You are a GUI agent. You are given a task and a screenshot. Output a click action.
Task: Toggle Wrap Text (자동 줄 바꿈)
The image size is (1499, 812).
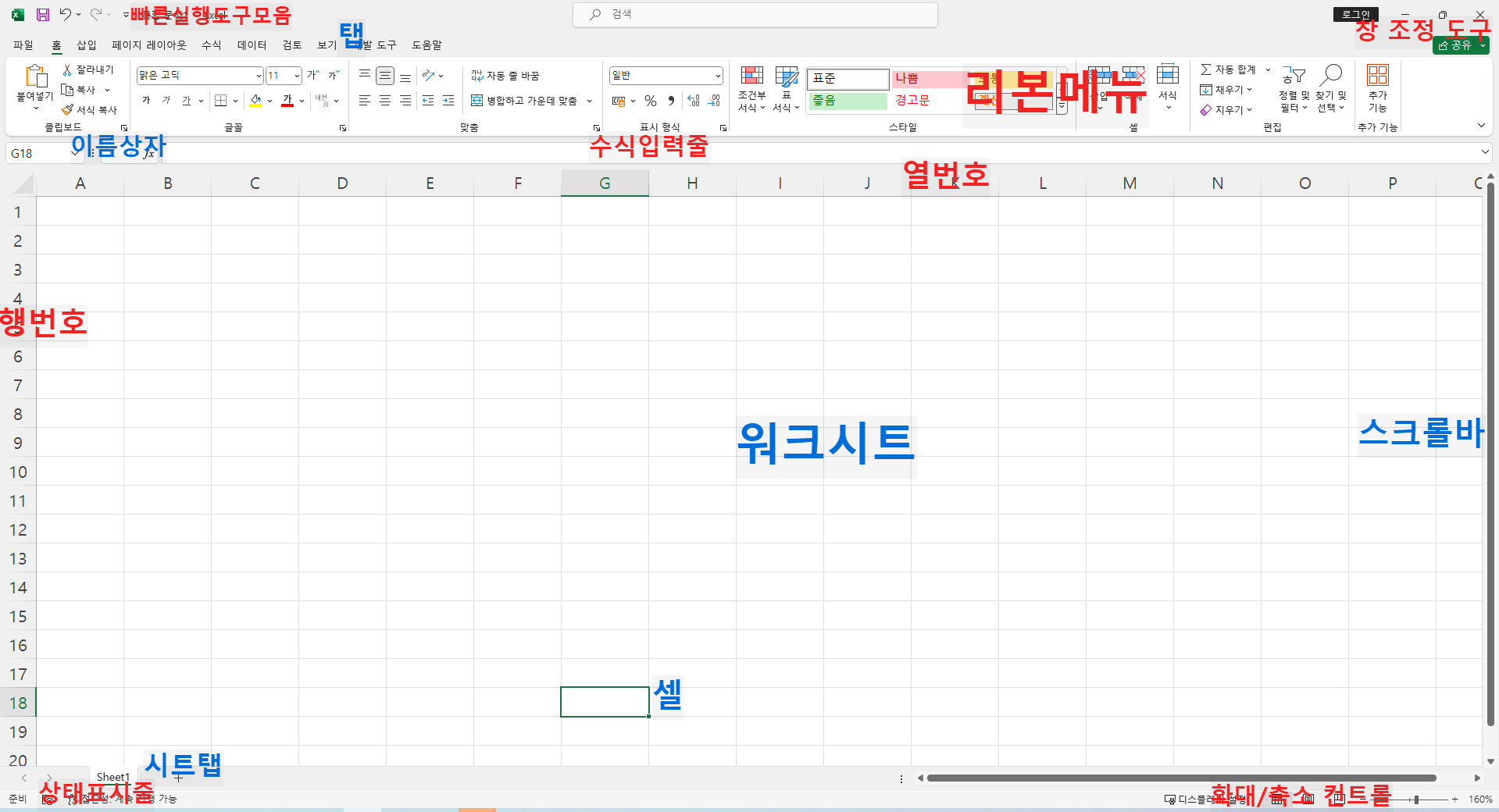pyautogui.click(x=505, y=75)
